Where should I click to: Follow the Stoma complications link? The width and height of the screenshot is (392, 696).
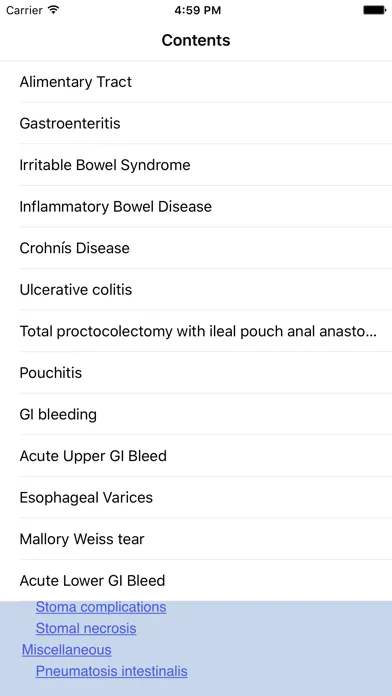tap(101, 607)
